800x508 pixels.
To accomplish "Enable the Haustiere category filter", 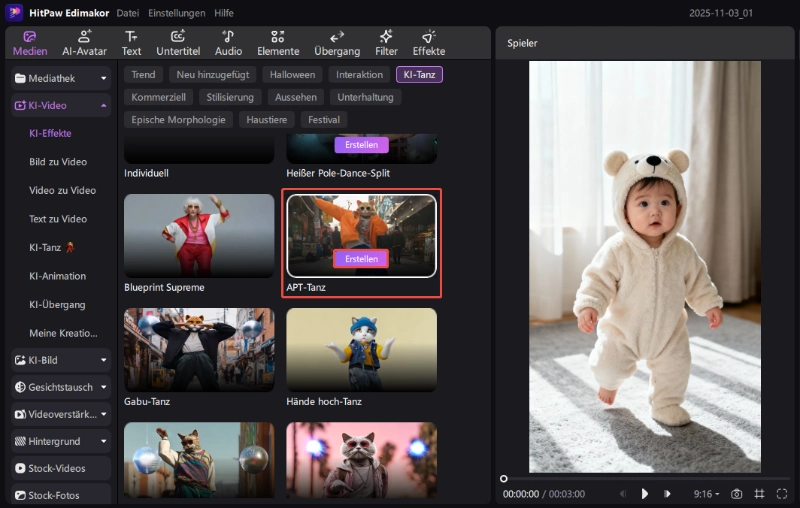I will [x=266, y=120].
